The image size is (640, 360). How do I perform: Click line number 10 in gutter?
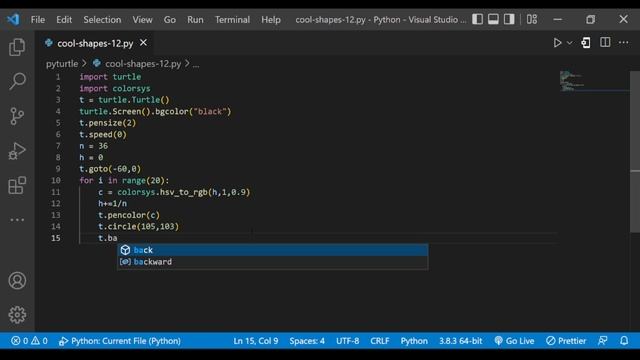pos(56,180)
